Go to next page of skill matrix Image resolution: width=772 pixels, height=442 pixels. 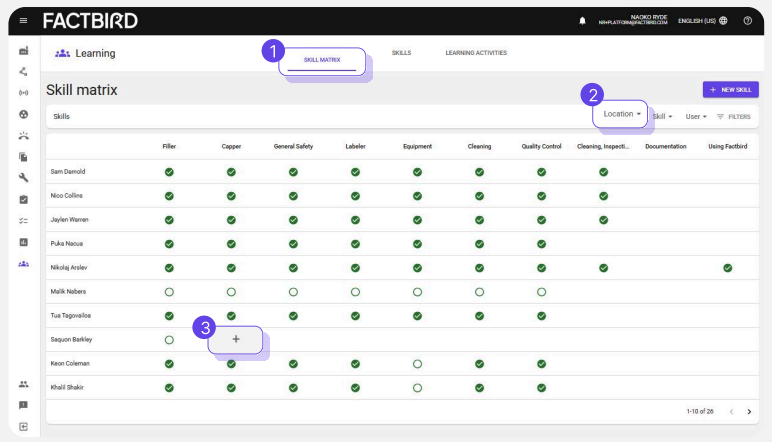pyautogui.click(x=749, y=411)
